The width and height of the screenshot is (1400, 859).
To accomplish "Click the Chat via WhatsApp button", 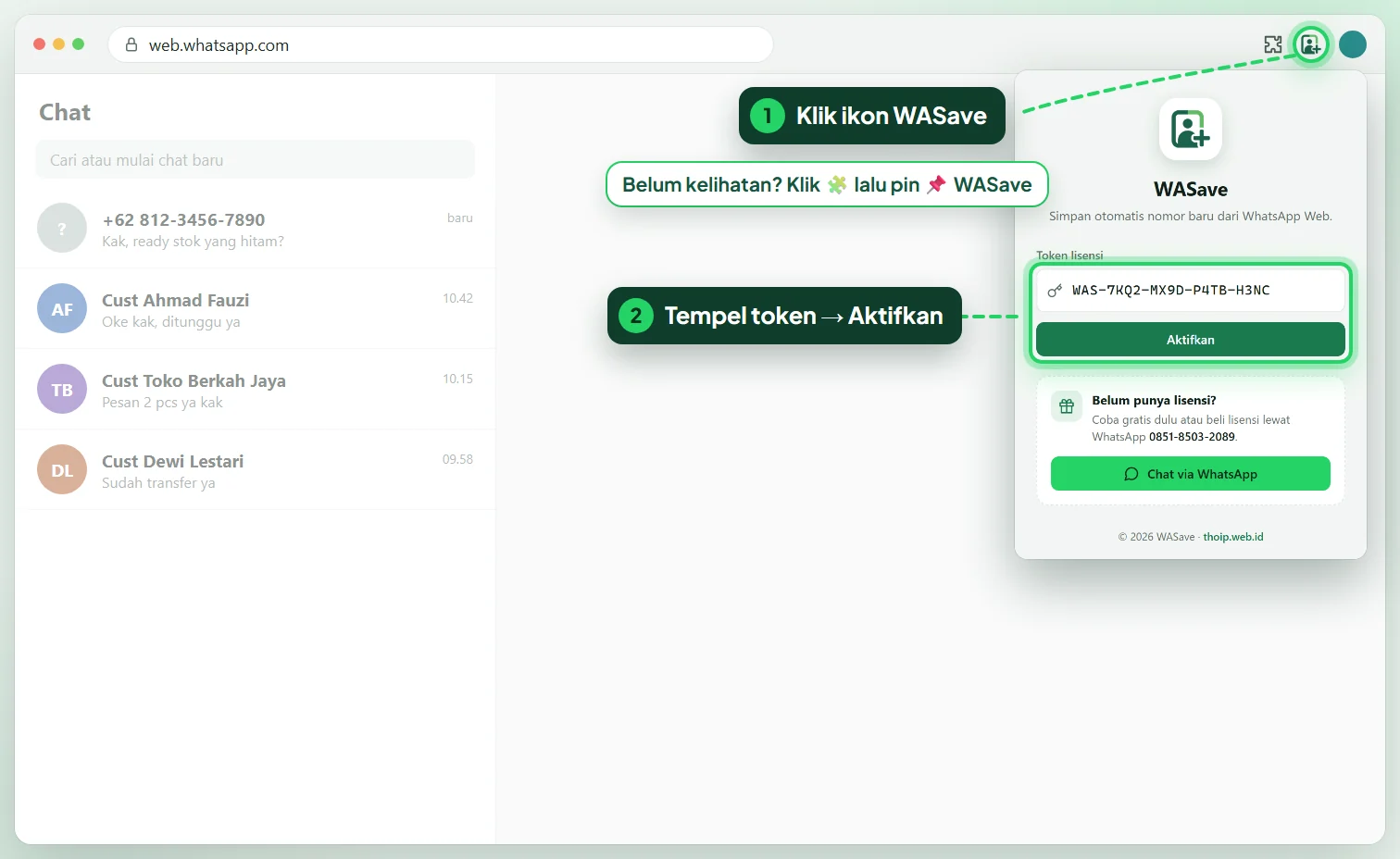I will (1191, 474).
